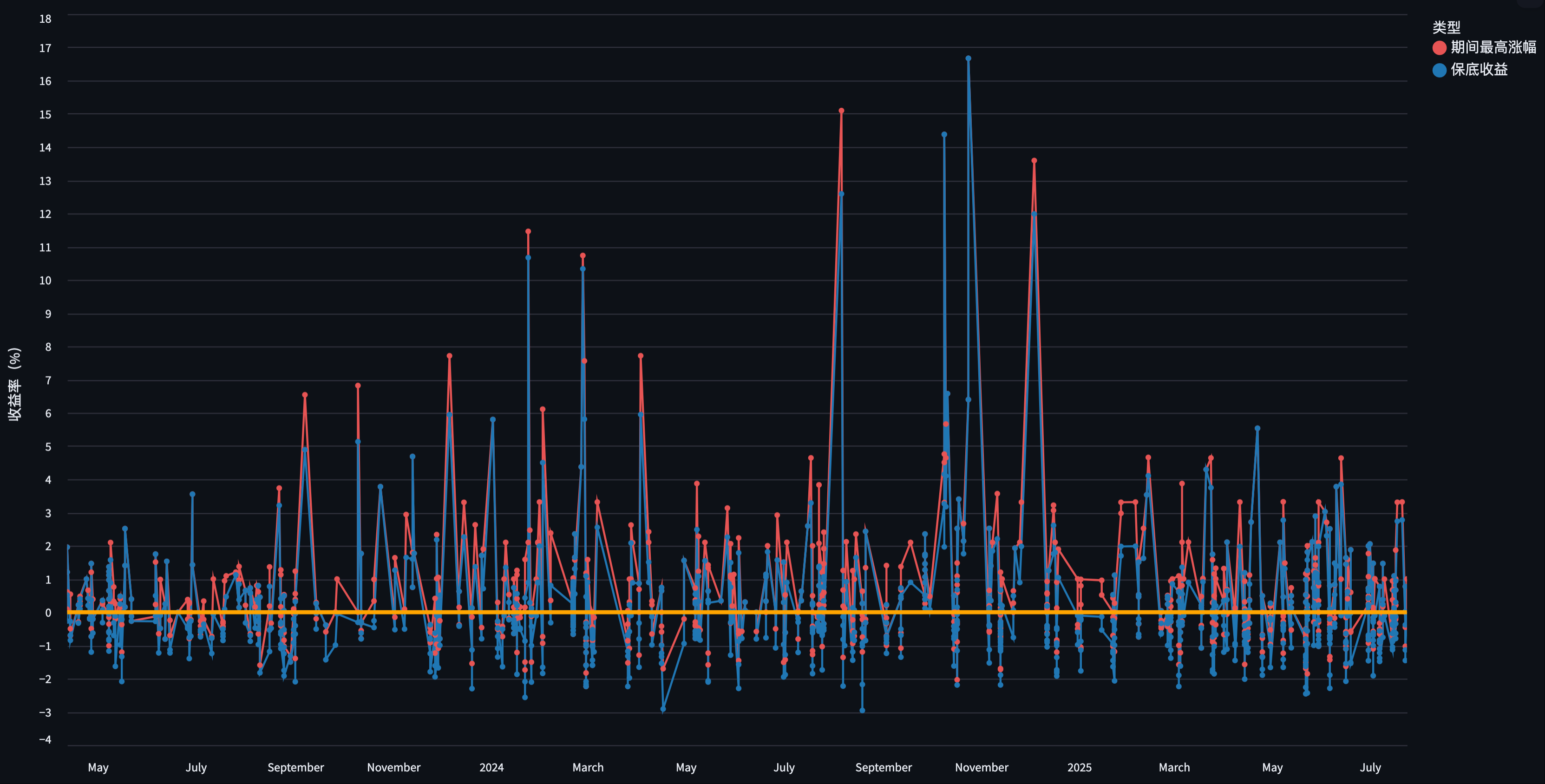Click the red peak point near 13.6
1545x784 pixels.
click(1034, 161)
